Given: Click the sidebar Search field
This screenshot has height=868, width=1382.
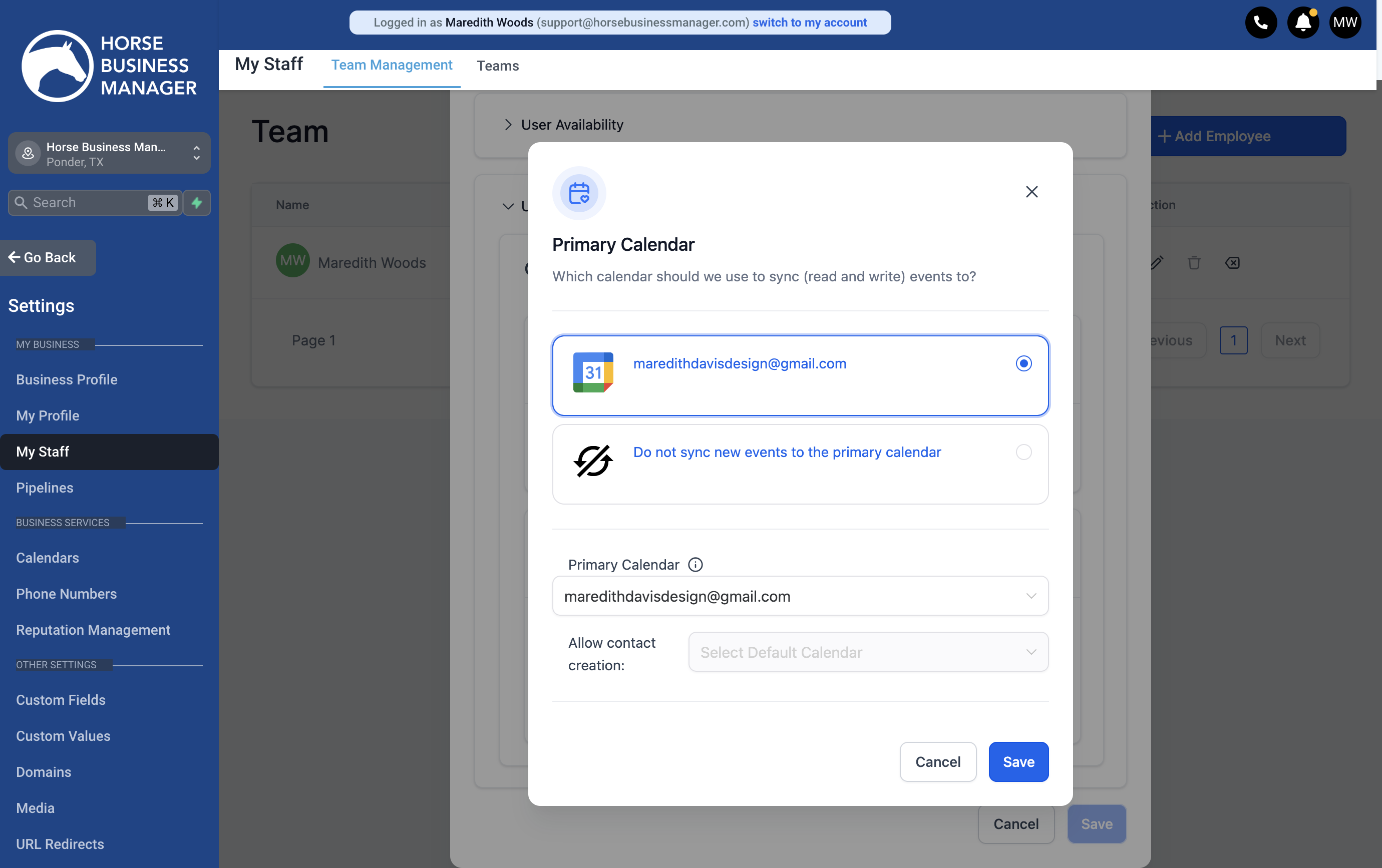Looking at the screenshot, I should pos(95,203).
